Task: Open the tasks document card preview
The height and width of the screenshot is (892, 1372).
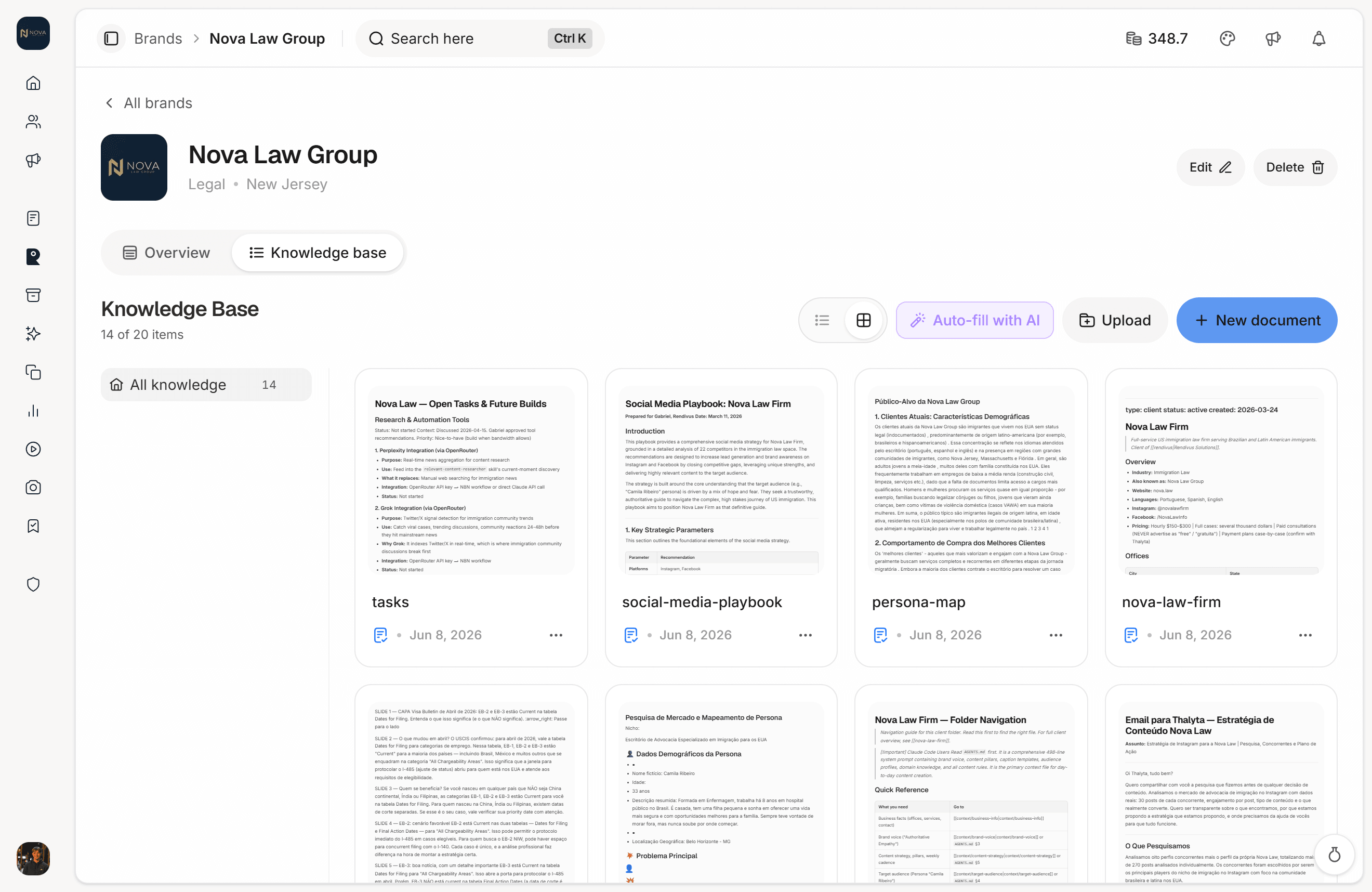Action: [471, 480]
